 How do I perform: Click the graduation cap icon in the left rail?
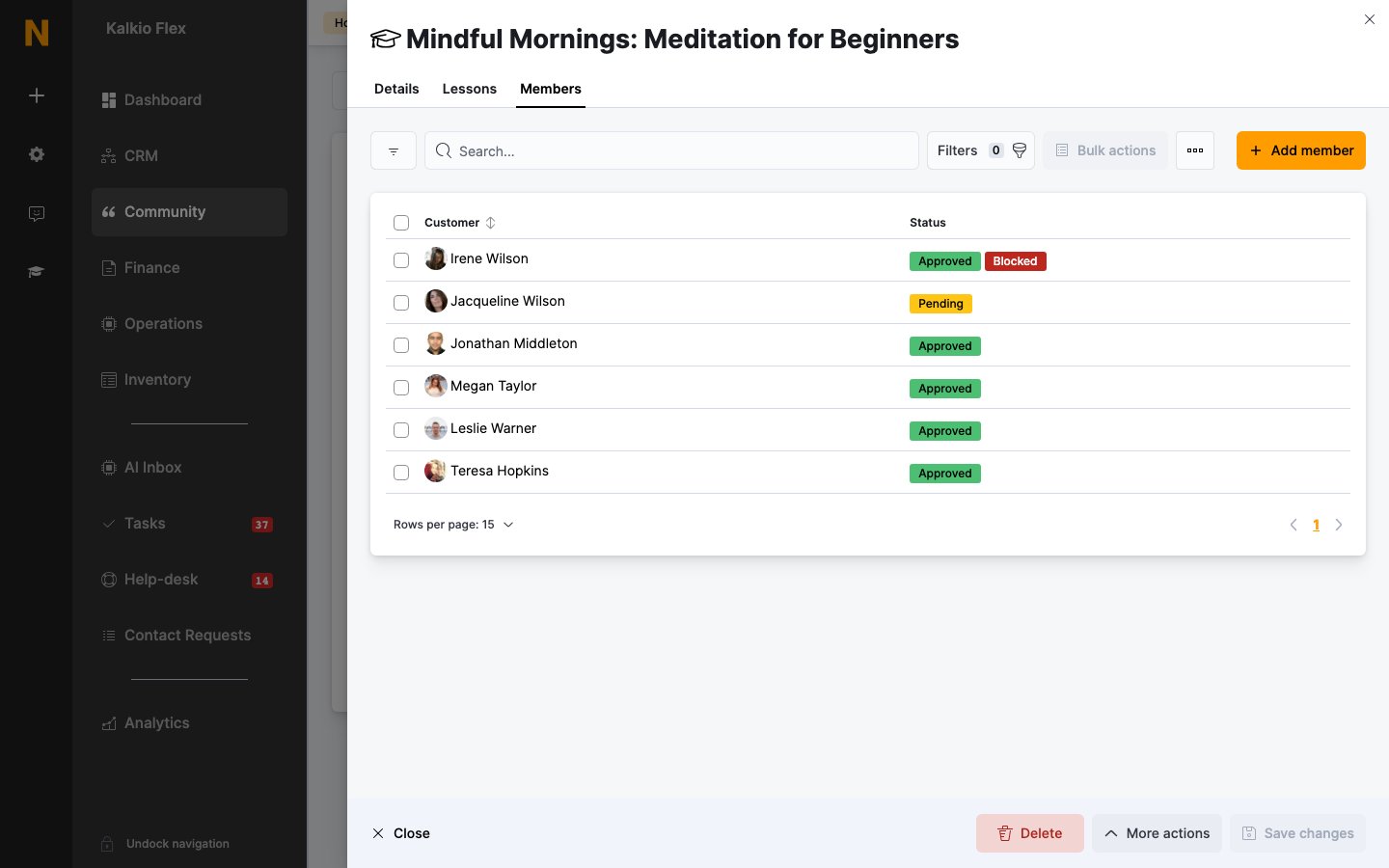(x=37, y=272)
